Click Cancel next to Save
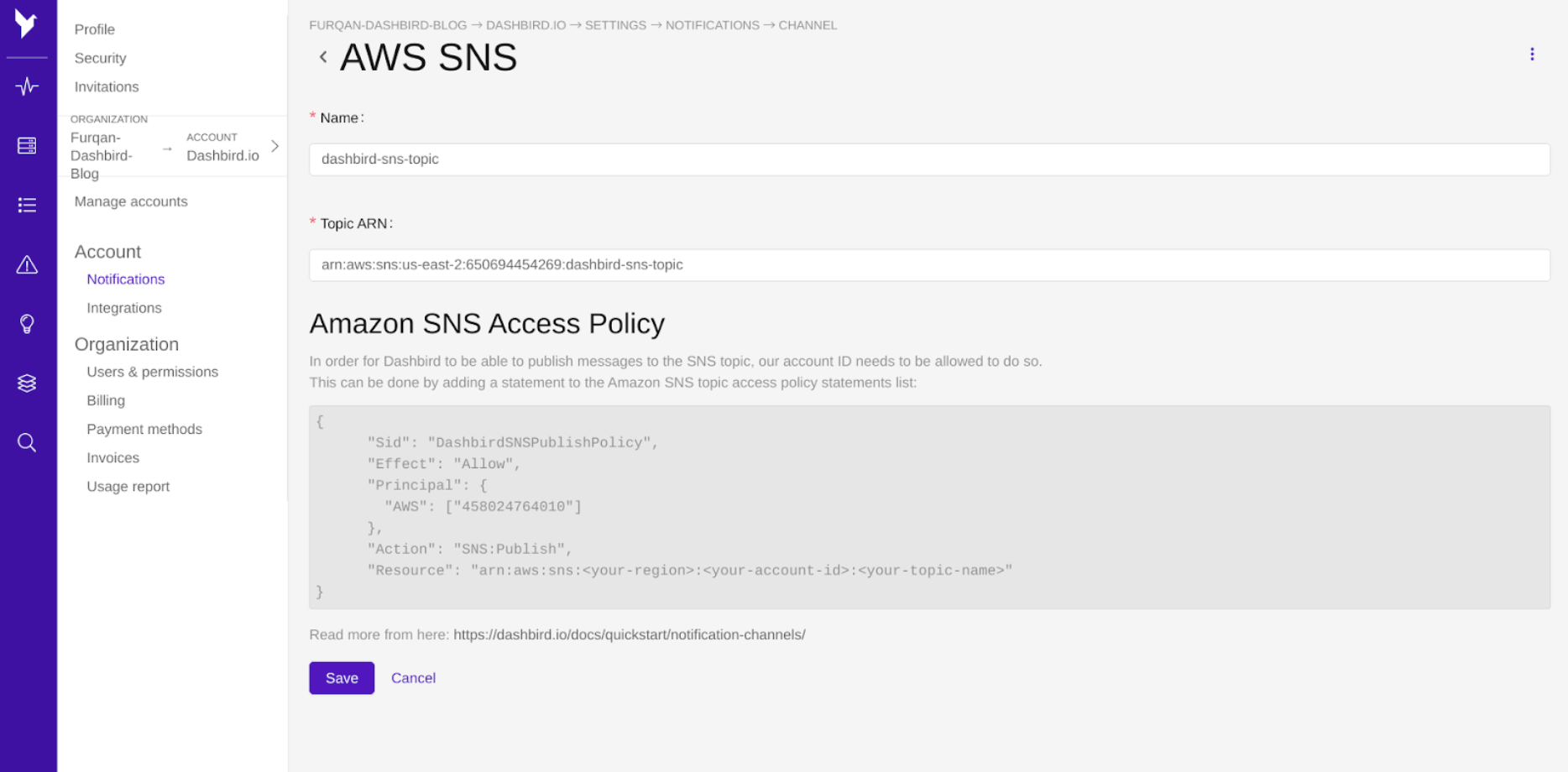Viewport: 1568px width, 772px height. pyautogui.click(x=413, y=677)
